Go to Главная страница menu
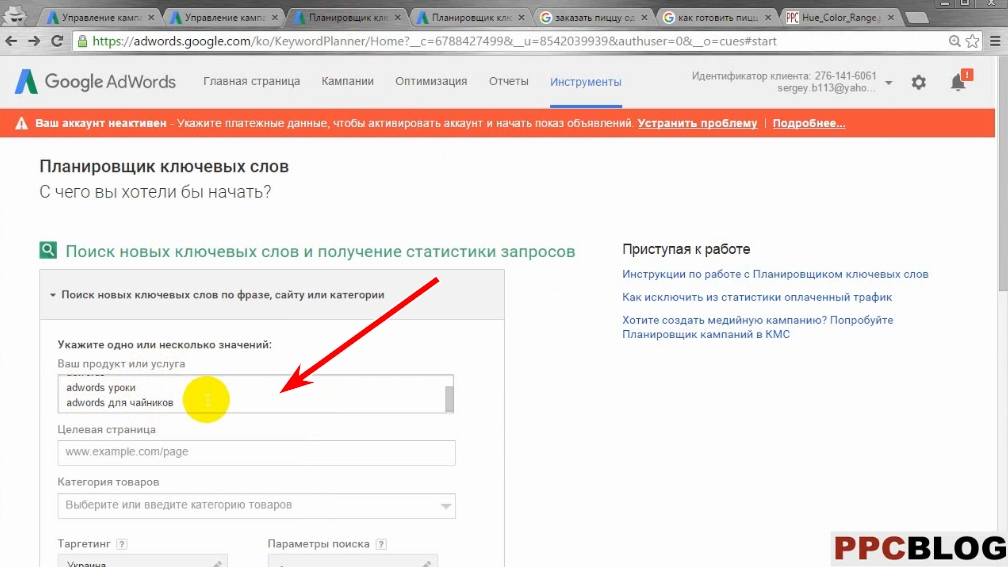1008x567 pixels. tap(251, 82)
